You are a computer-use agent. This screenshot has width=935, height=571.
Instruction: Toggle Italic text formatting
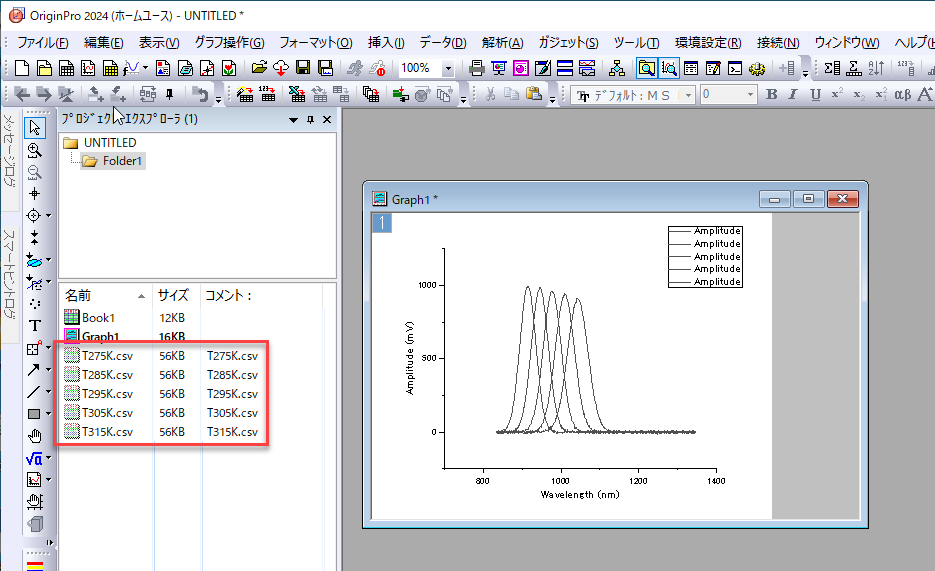tap(792, 94)
